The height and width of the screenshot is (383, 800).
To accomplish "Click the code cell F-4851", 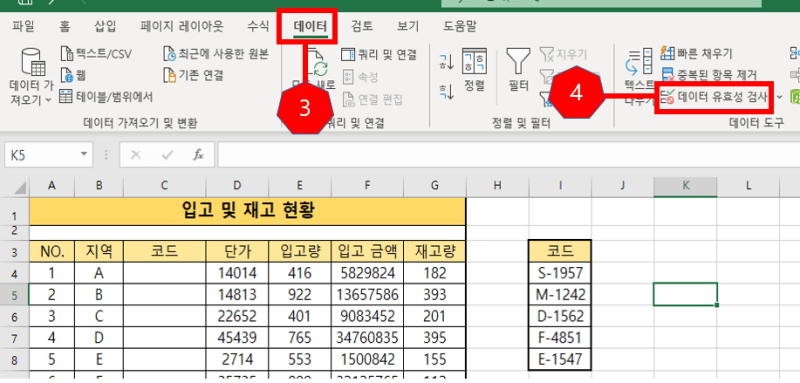I will point(560,338).
